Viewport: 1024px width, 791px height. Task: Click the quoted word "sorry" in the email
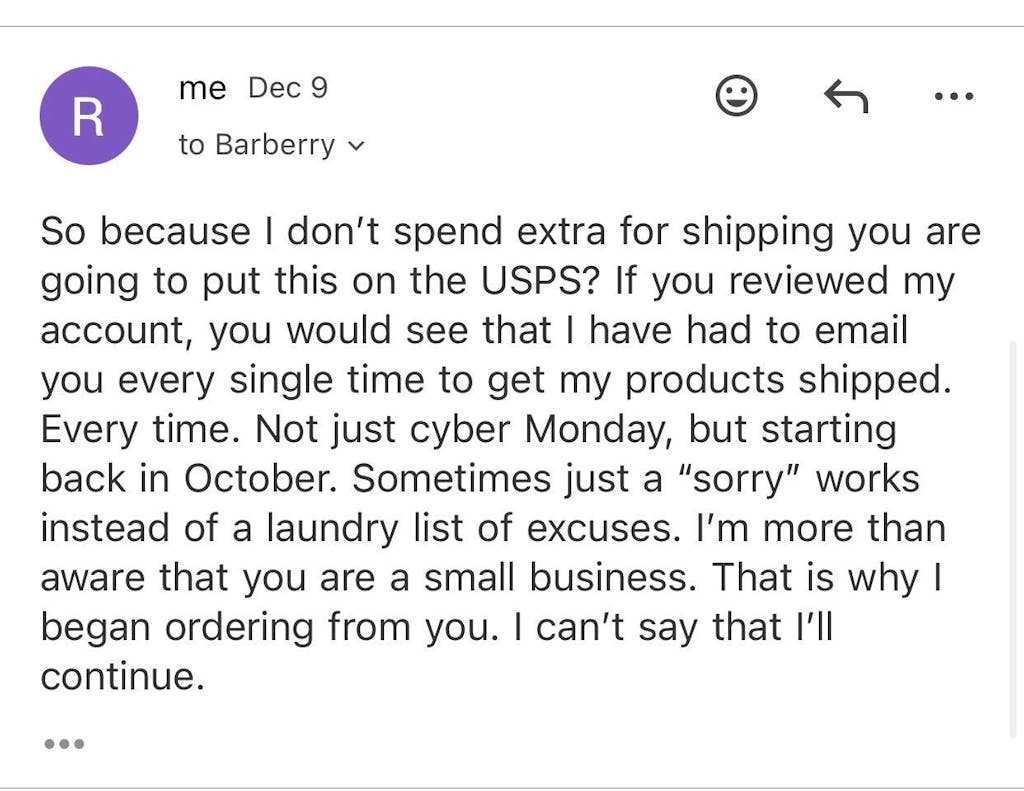click(x=738, y=478)
